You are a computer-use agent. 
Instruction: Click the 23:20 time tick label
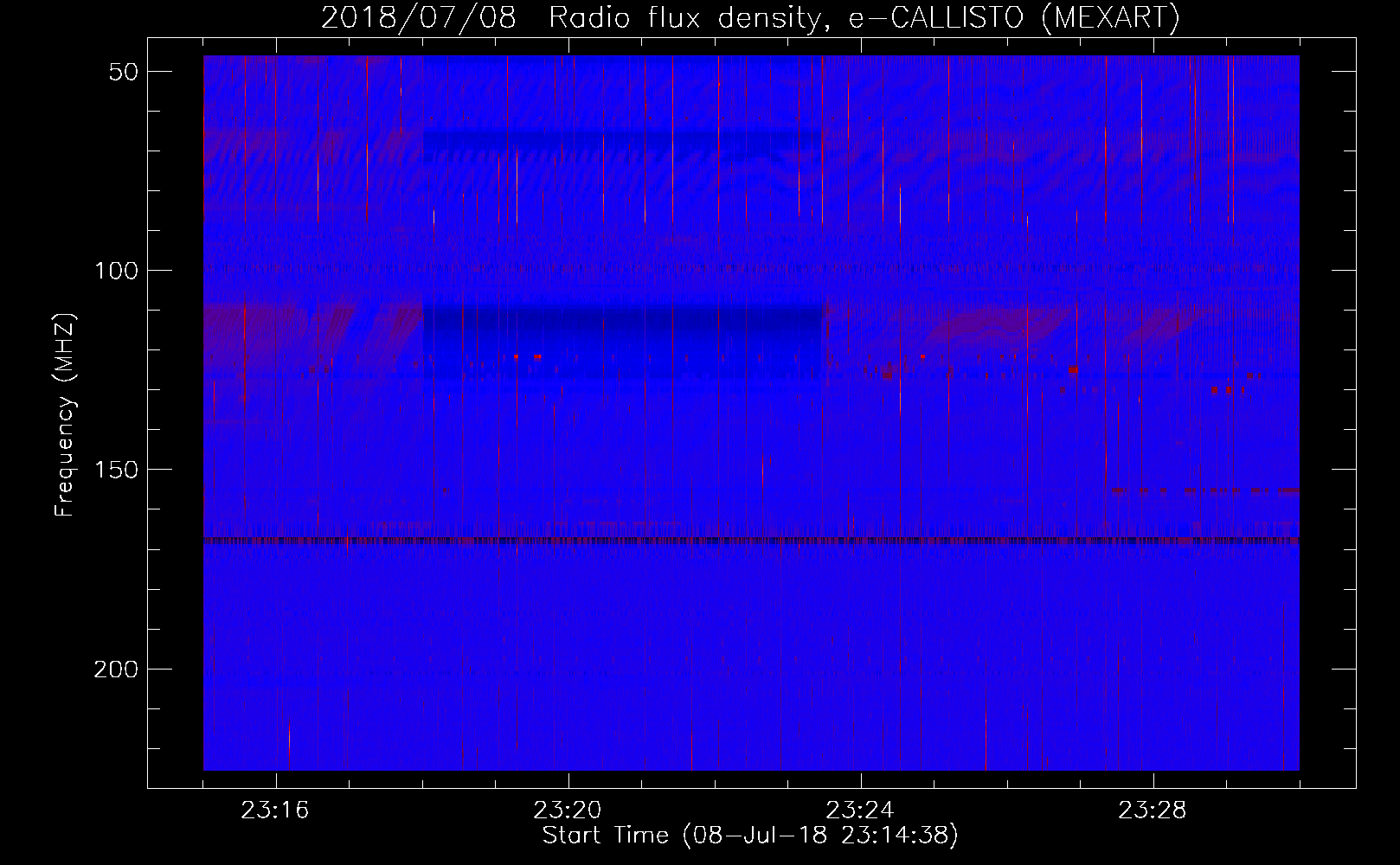(568, 811)
